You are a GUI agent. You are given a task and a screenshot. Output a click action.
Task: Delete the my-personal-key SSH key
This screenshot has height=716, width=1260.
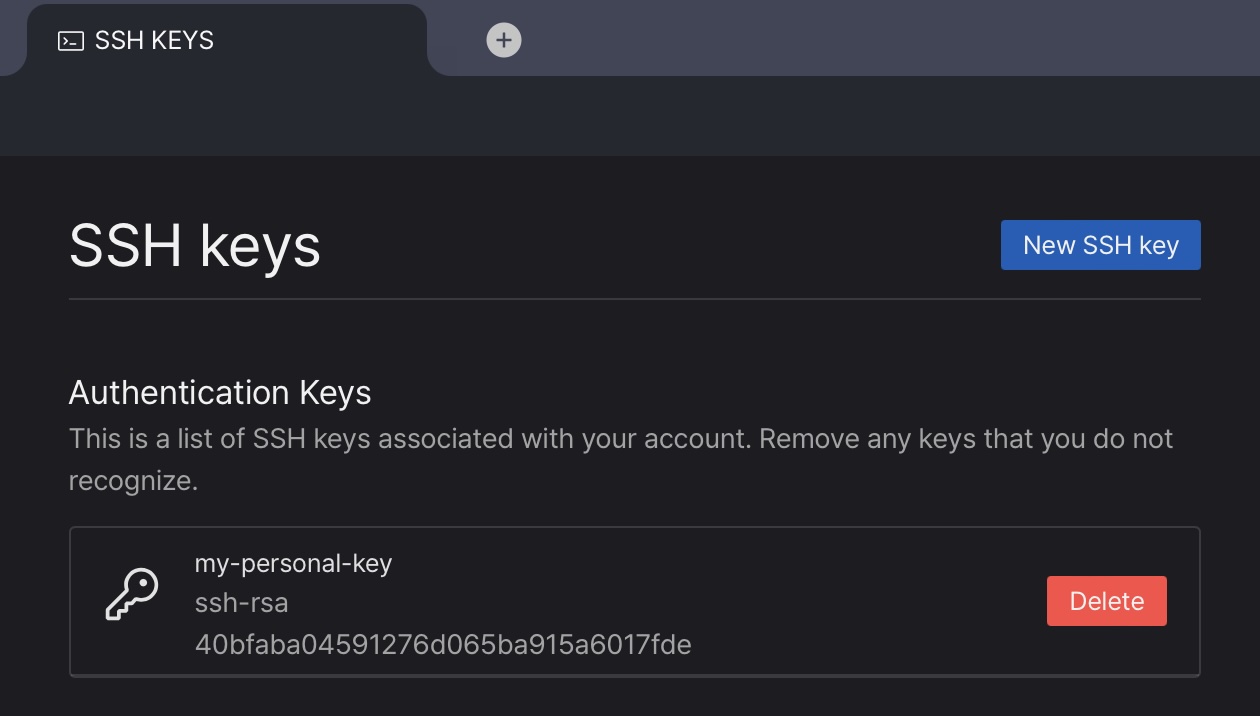[1106, 601]
